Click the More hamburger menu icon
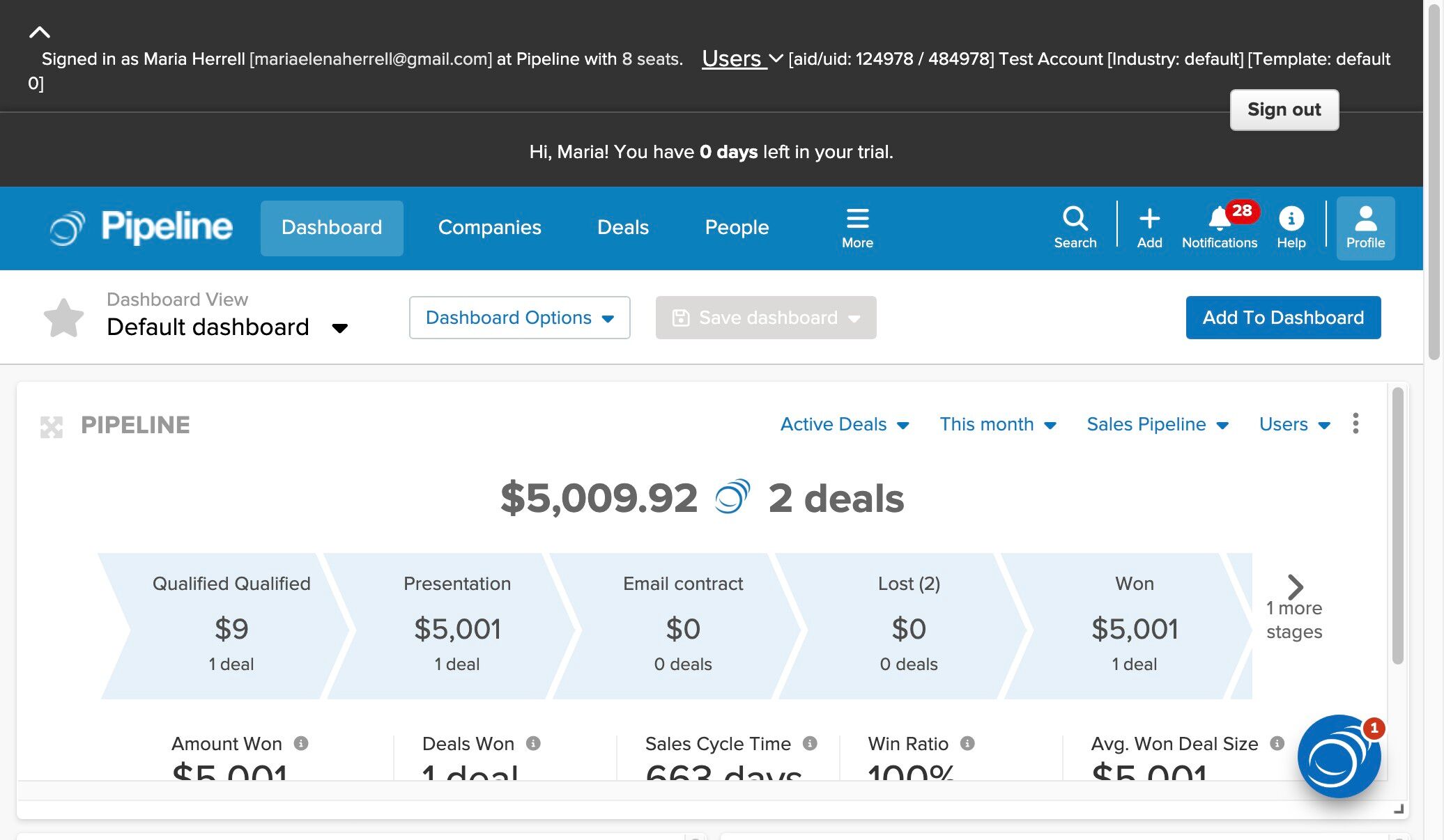The height and width of the screenshot is (840, 1444). coord(857,219)
